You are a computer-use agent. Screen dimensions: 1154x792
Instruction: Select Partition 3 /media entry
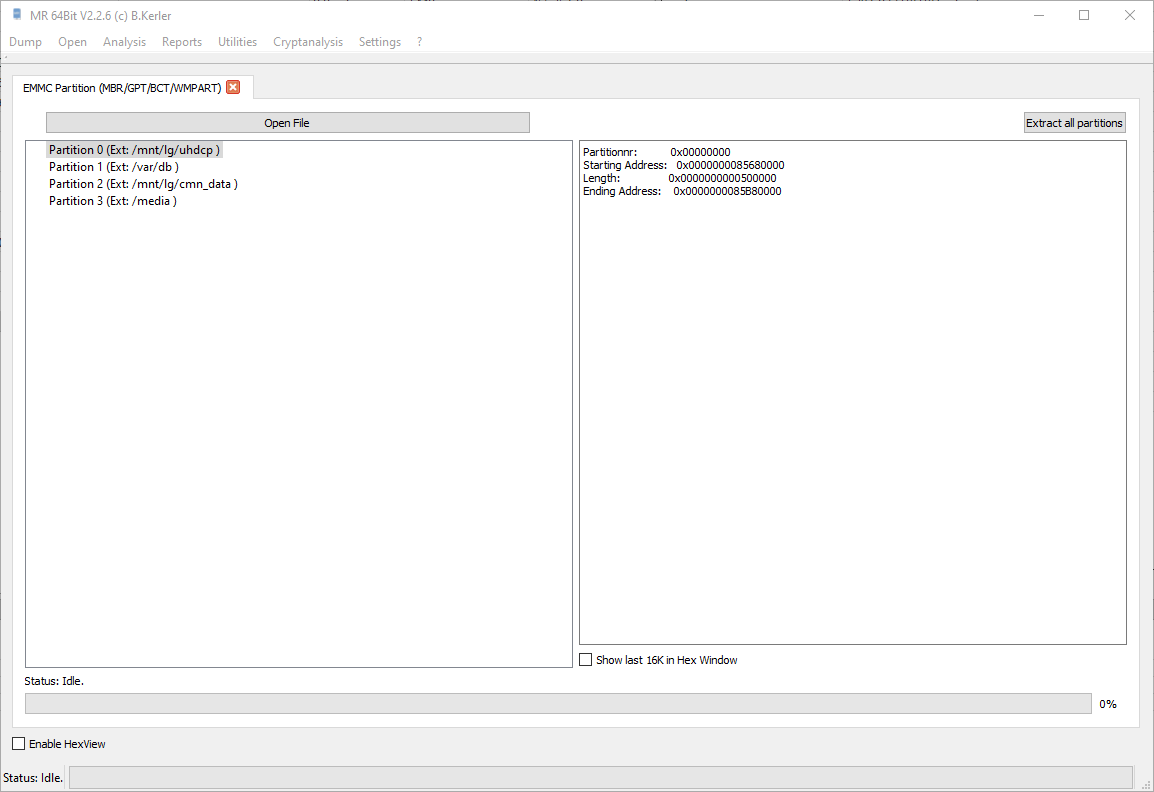[112, 201]
